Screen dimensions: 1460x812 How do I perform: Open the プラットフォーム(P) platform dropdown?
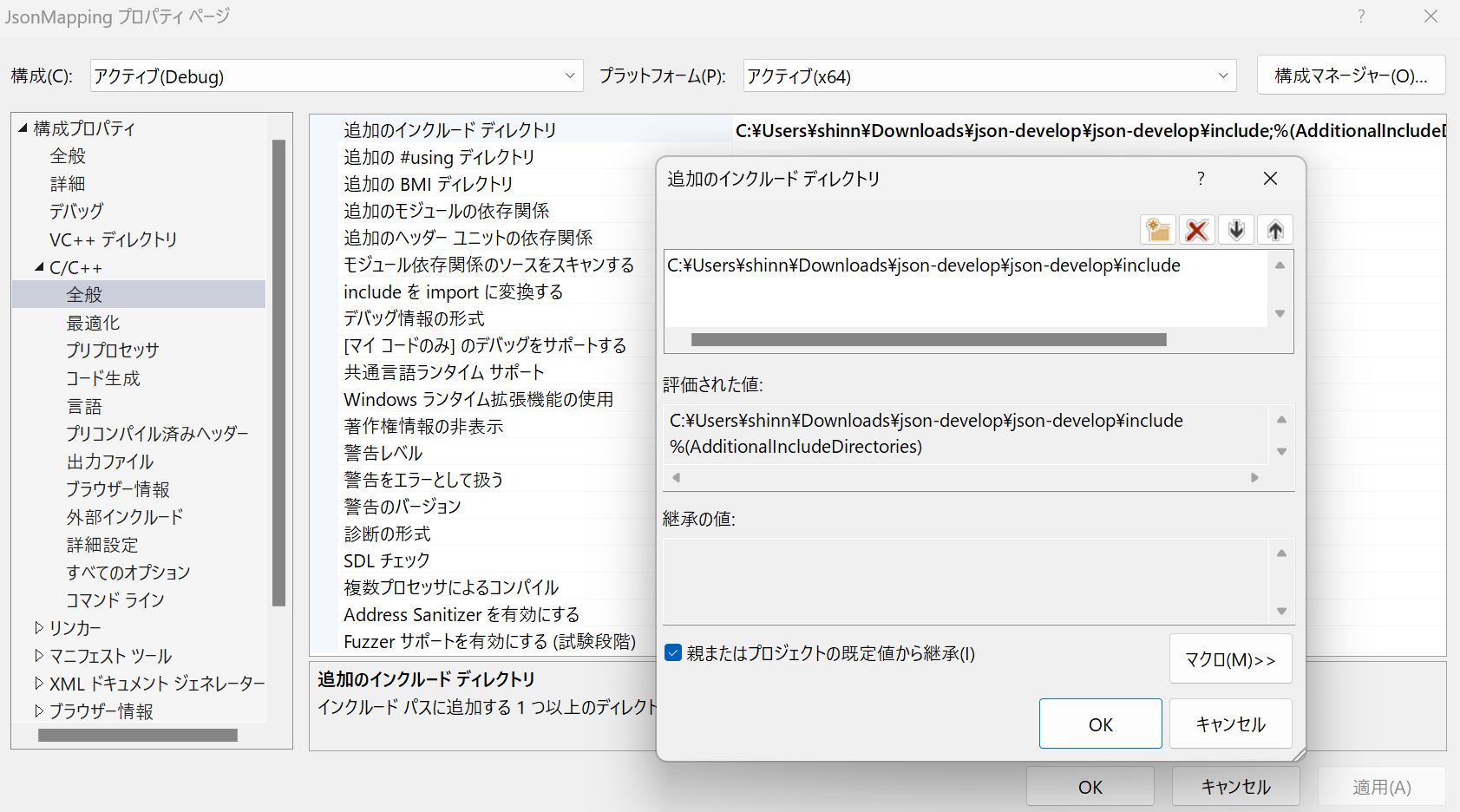[x=1223, y=75]
